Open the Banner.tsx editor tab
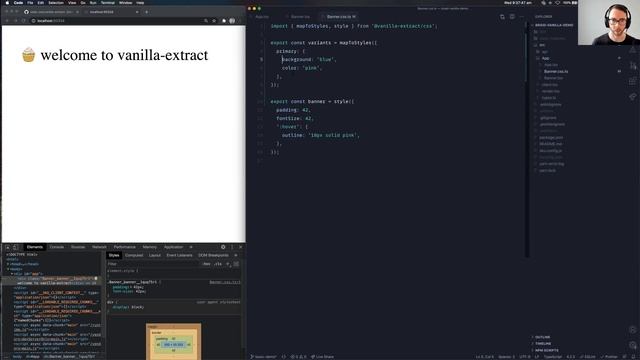Viewport: 640px width, 360px height. 300,17
